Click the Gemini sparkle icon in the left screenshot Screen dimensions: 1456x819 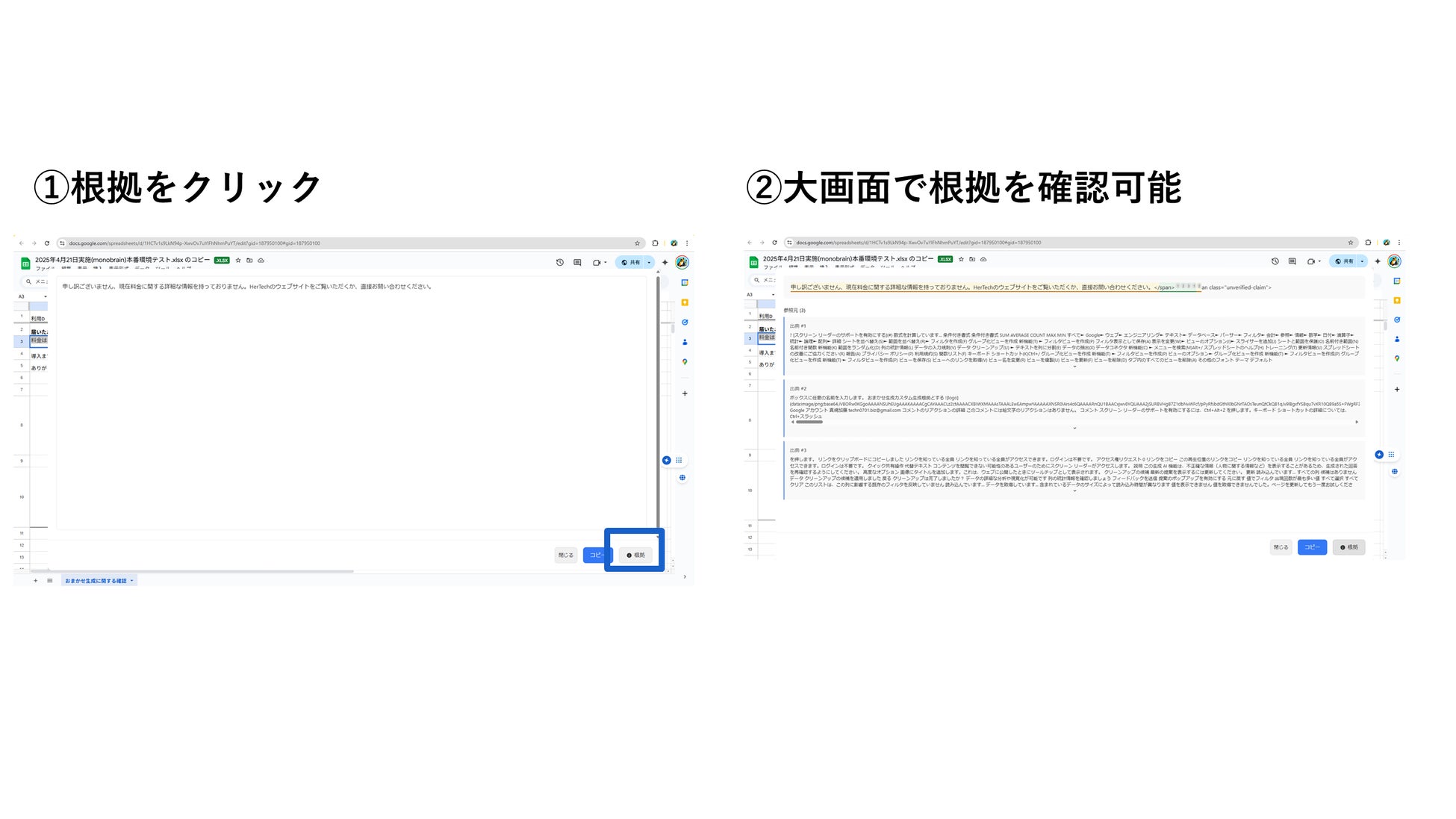665,263
